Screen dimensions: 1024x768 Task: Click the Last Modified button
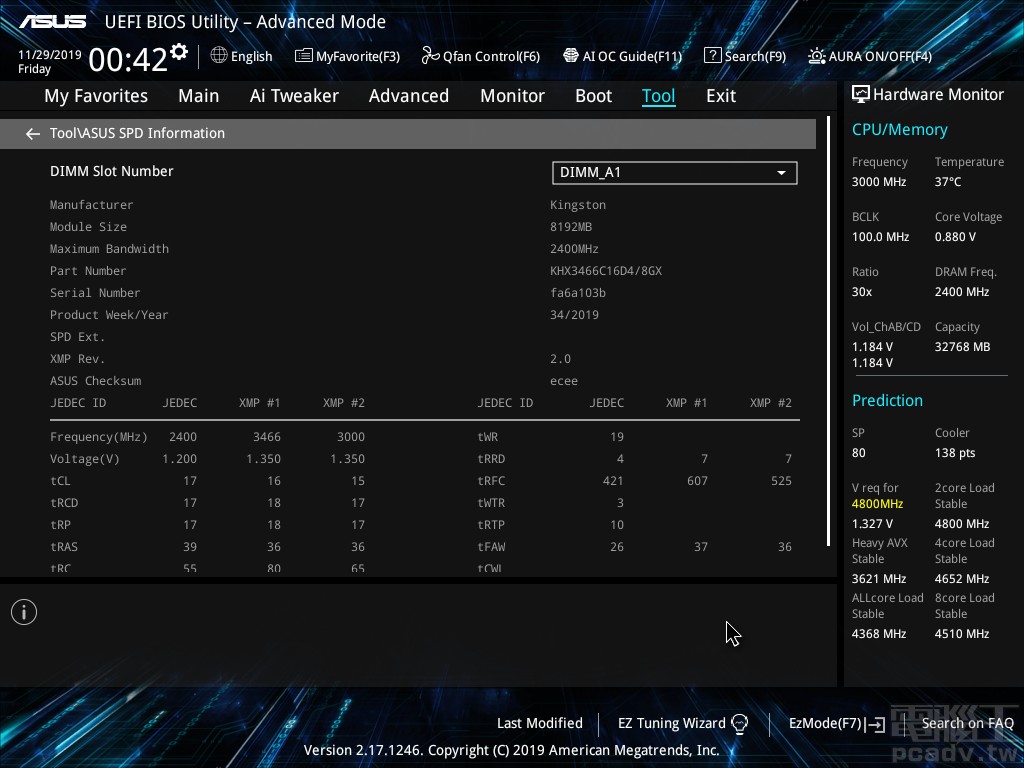(x=539, y=723)
